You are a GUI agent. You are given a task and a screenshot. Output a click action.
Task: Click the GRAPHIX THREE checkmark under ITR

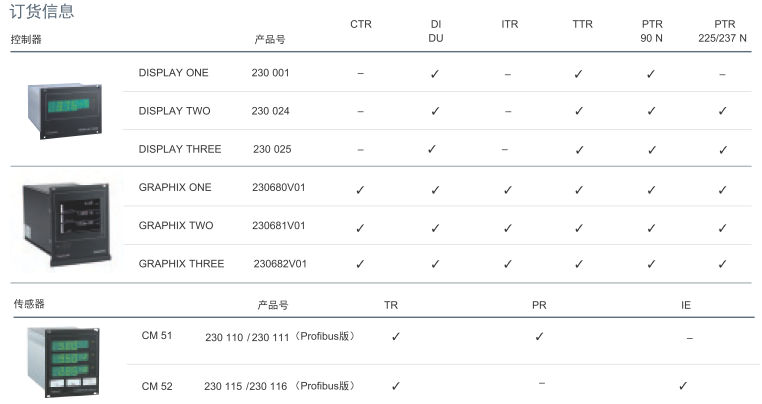point(508,263)
